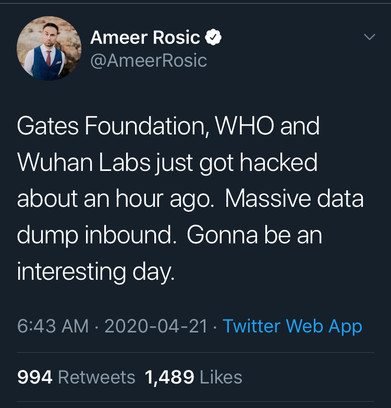The width and height of the screenshot is (391, 408).
Task: Click the words "interesting day." in tweet
Action: pos(96,272)
